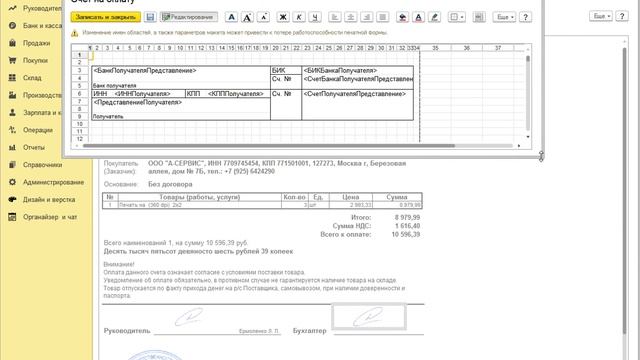Open the font selection 'A' icon
Image resolution: width=640 pixels, height=360 pixels.
pos(231,17)
